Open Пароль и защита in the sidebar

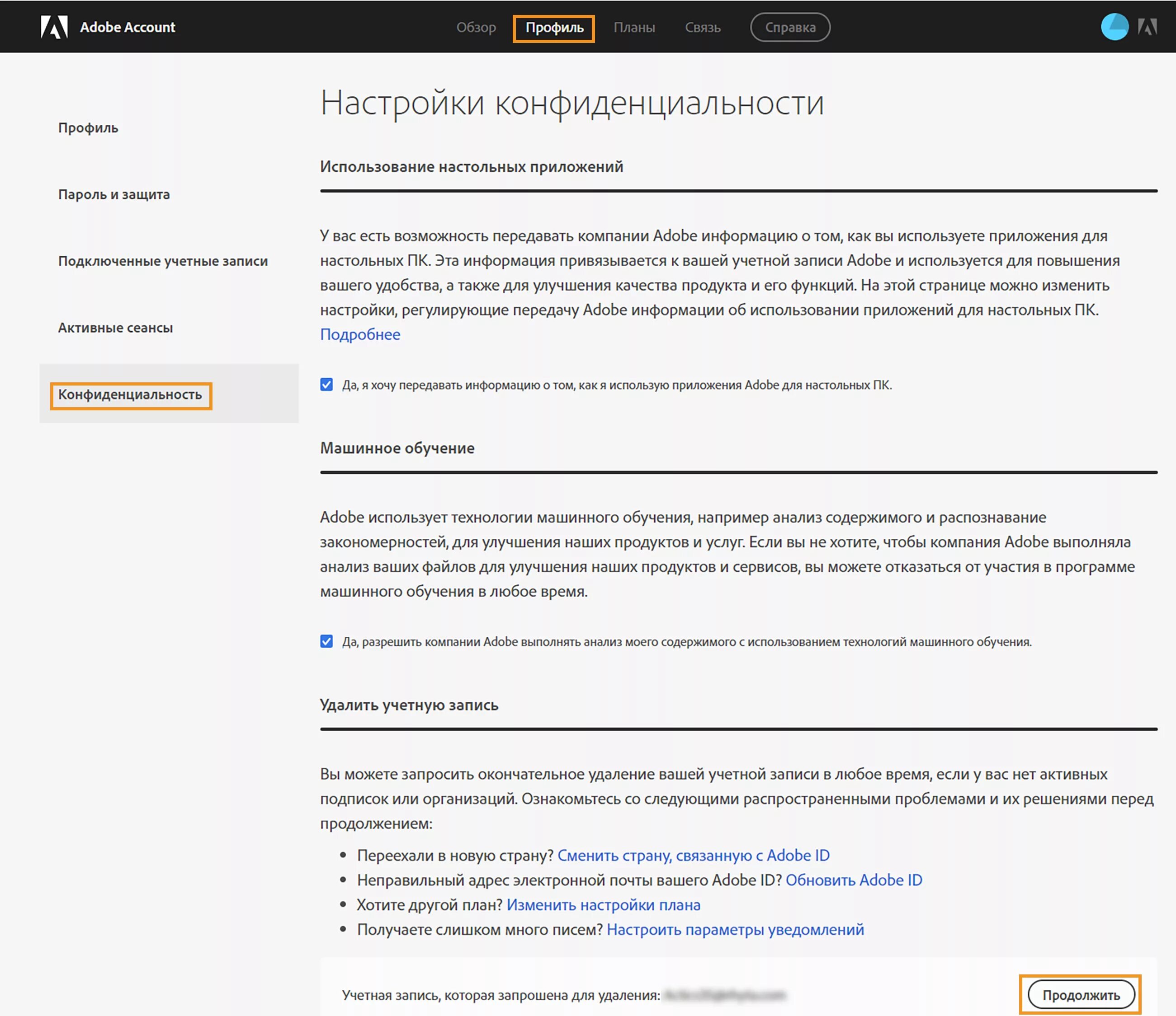coord(113,195)
